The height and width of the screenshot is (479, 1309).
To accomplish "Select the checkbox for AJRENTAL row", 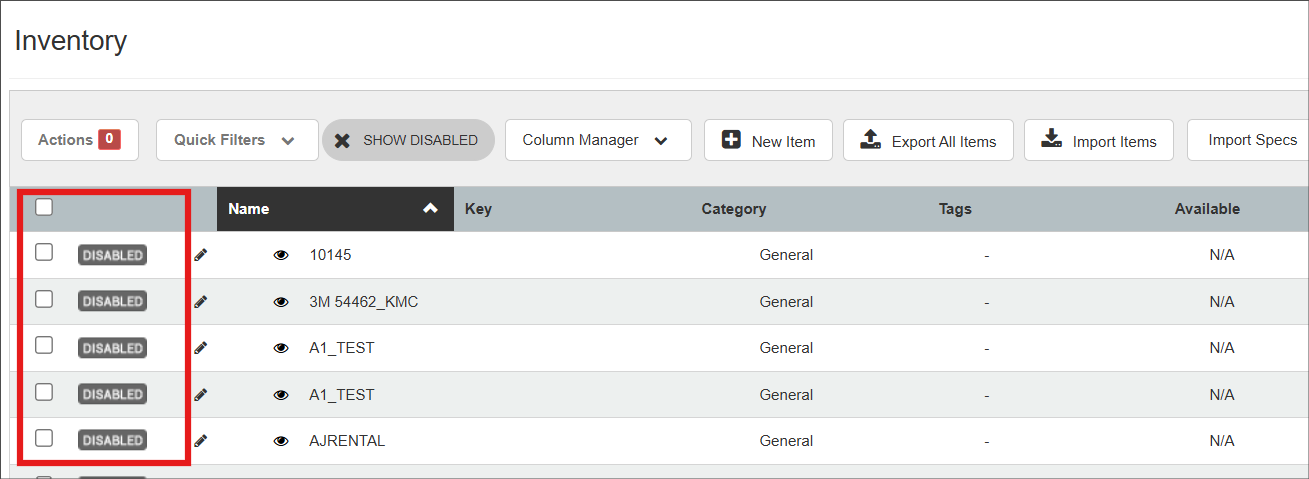I will (44, 437).
